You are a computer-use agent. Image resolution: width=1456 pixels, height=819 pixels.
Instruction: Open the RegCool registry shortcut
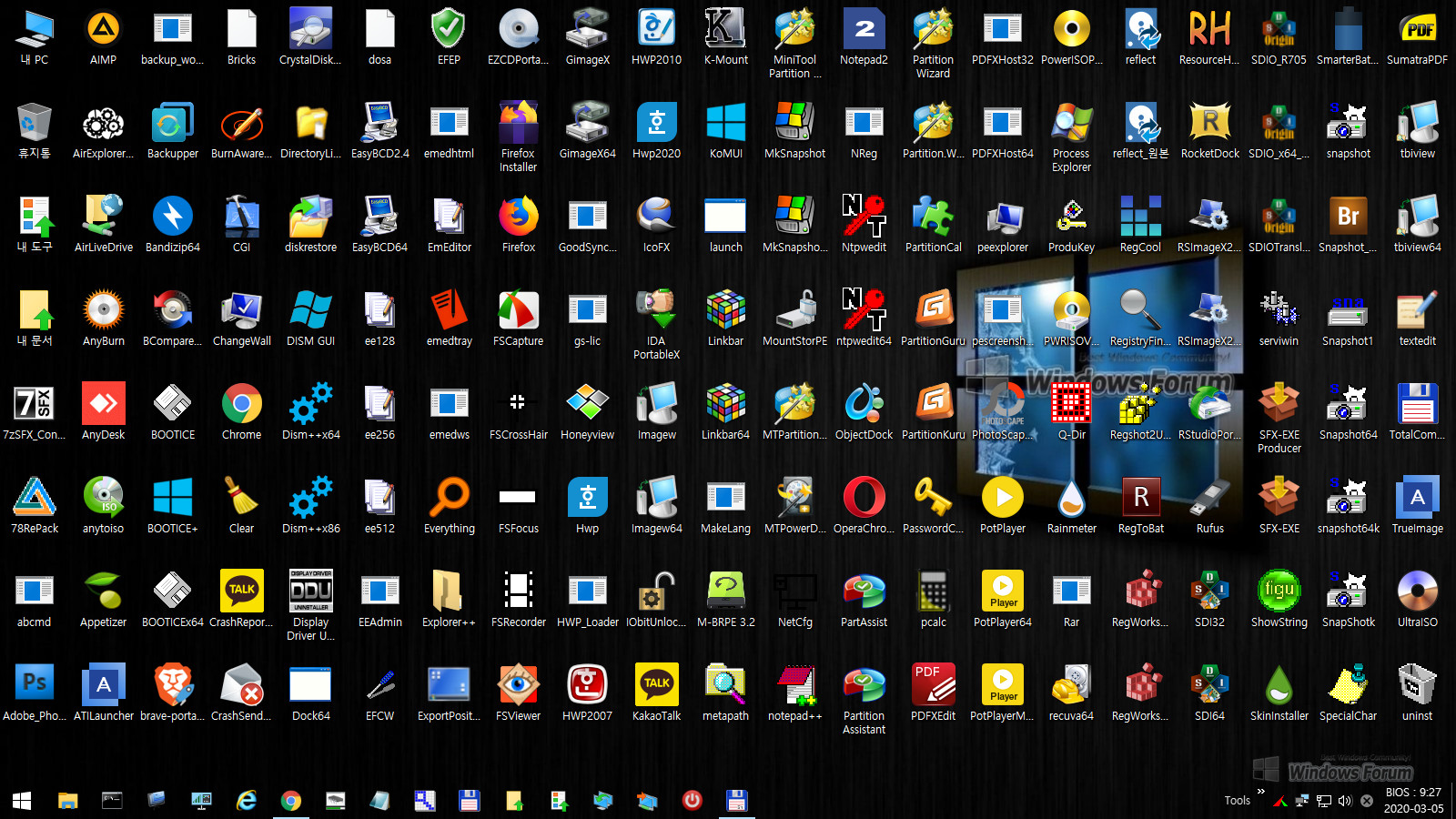[x=1140, y=225]
